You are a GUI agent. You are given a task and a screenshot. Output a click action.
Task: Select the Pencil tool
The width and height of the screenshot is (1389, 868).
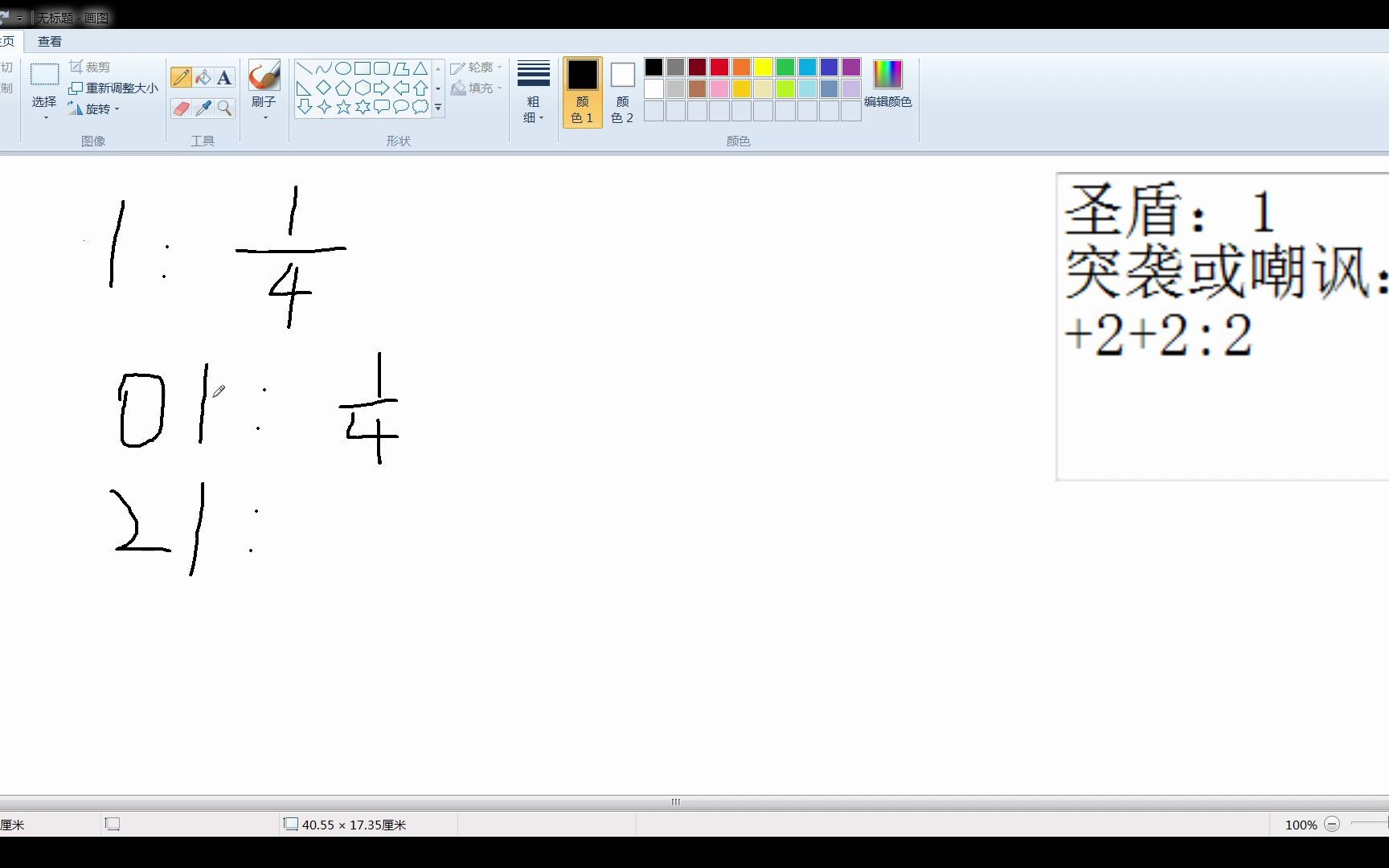tap(181, 77)
